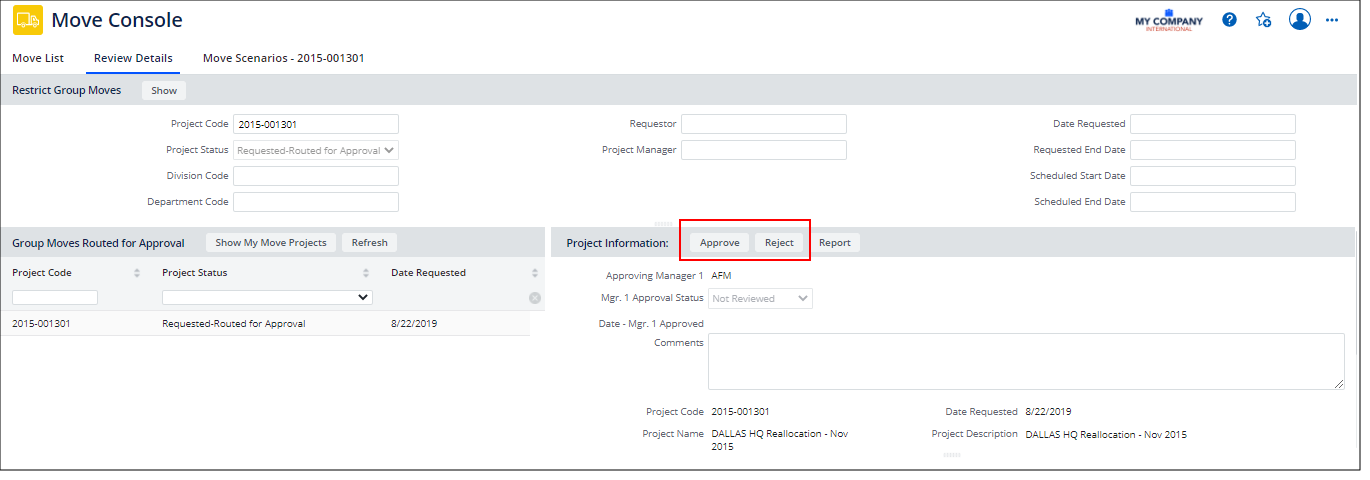Click the add to favorites star icon
The height and width of the screenshot is (480, 1370).
(x=1263, y=20)
